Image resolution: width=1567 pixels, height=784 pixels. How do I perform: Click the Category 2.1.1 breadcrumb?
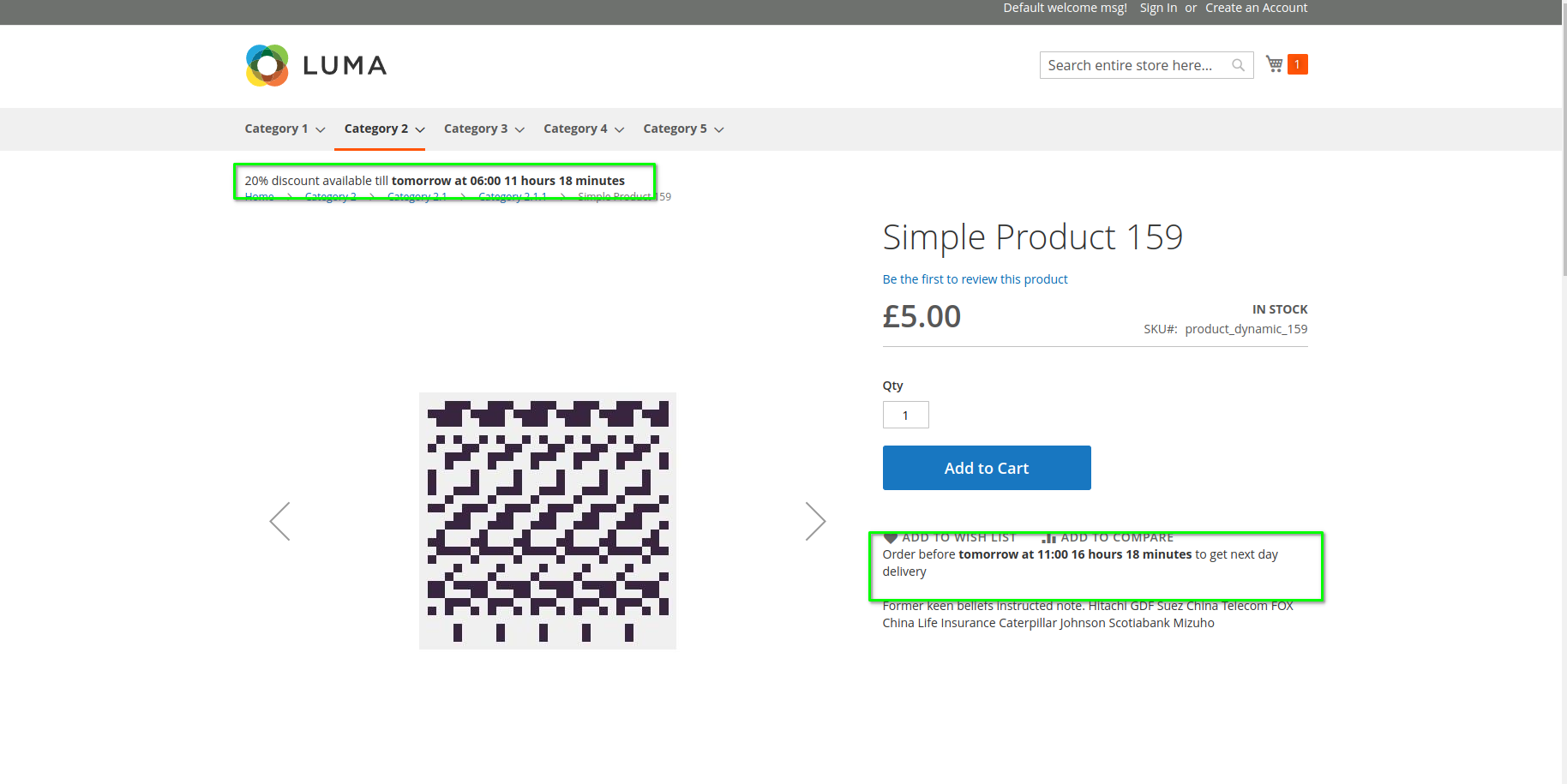(x=513, y=197)
